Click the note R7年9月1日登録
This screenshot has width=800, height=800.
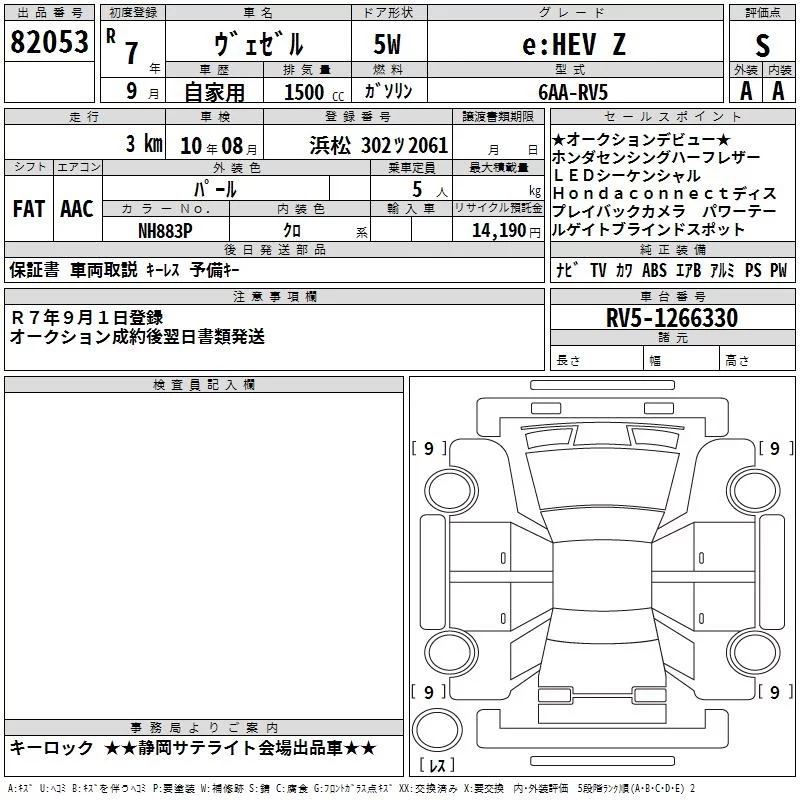[86, 317]
